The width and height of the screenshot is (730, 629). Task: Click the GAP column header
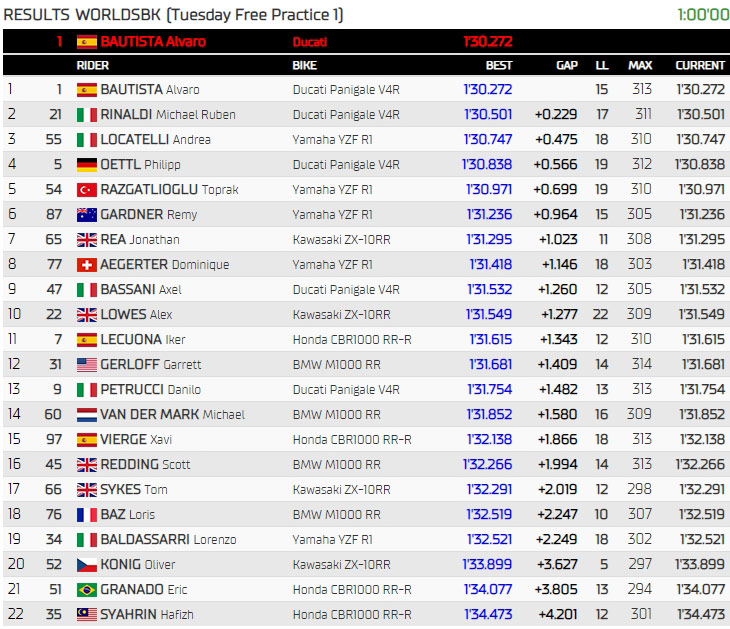click(566, 65)
